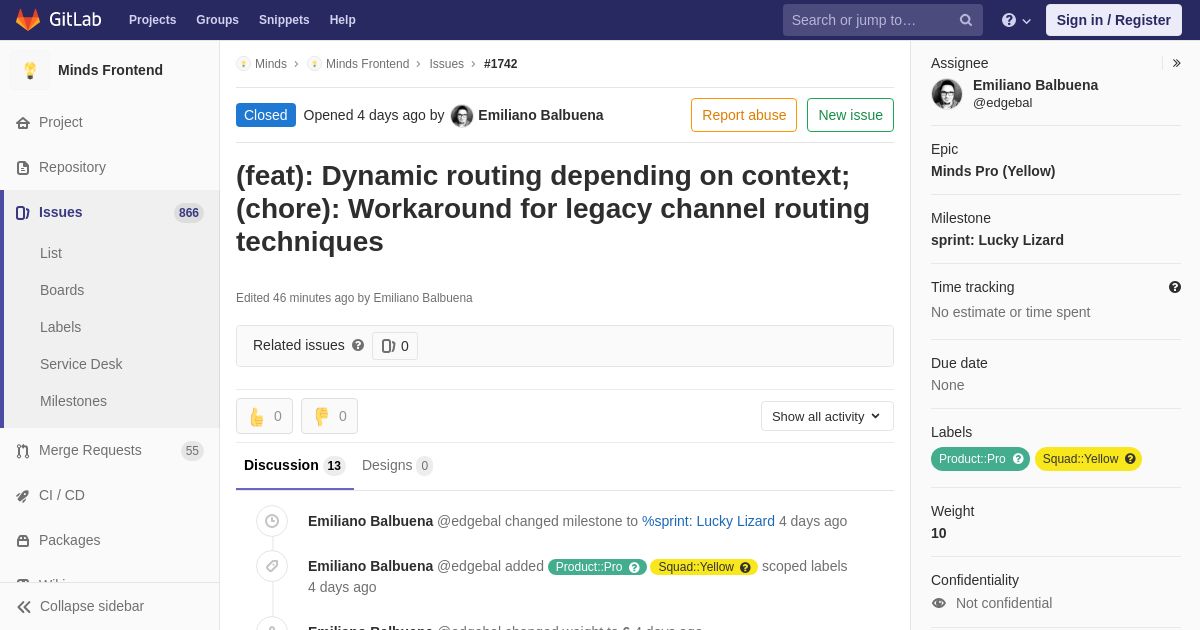Collapse the right sidebar double chevron
This screenshot has width=1200, height=630.
tap(1176, 63)
